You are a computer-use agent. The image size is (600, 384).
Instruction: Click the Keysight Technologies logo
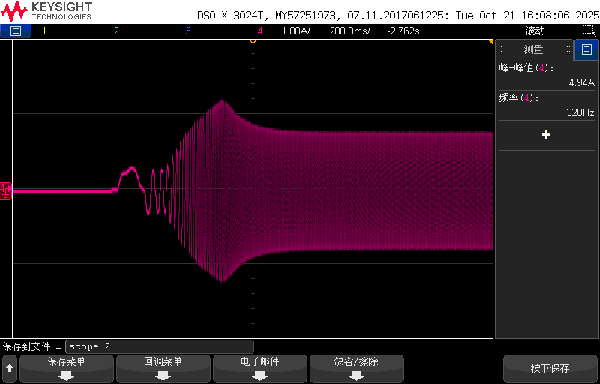[47, 11]
